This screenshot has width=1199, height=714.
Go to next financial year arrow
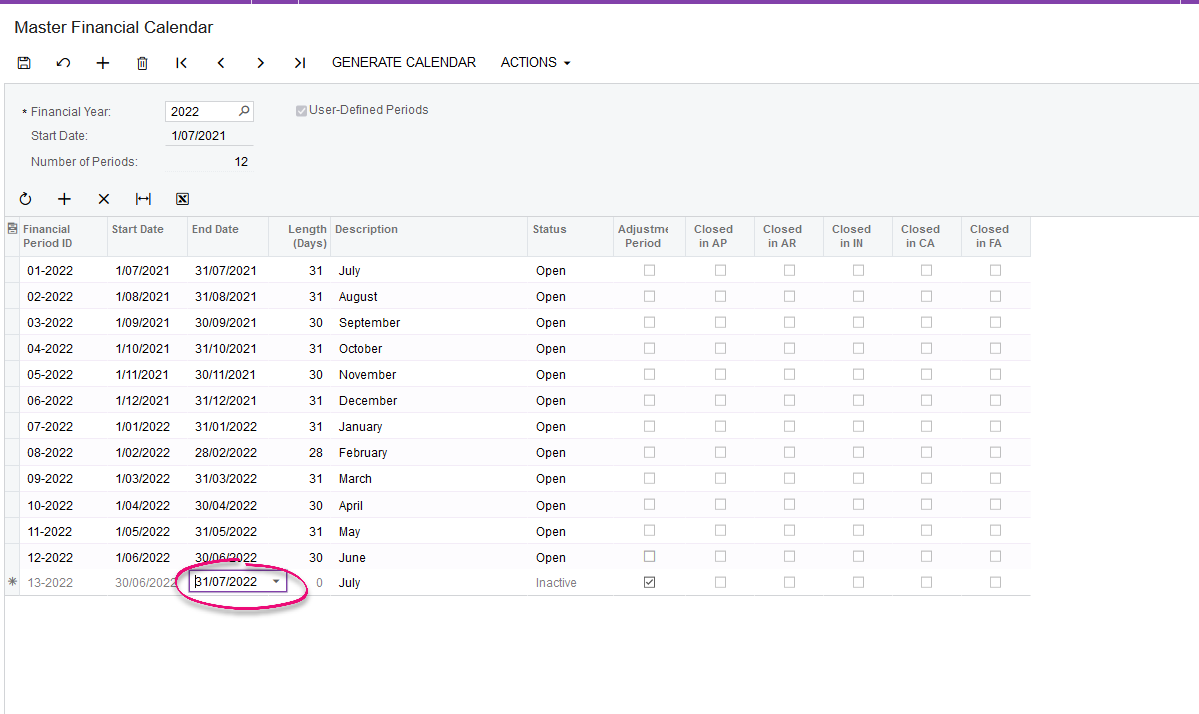[260, 63]
